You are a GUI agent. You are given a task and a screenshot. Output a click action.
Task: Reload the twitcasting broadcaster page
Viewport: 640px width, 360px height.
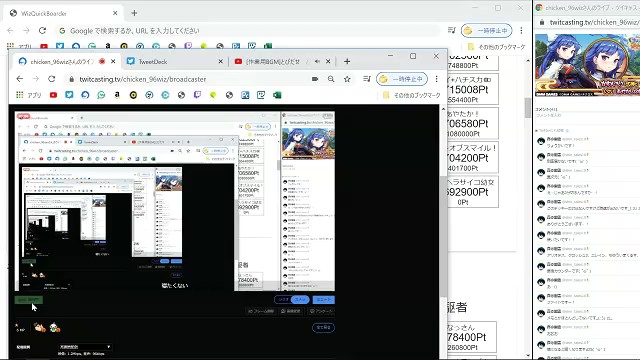[x=51, y=79]
